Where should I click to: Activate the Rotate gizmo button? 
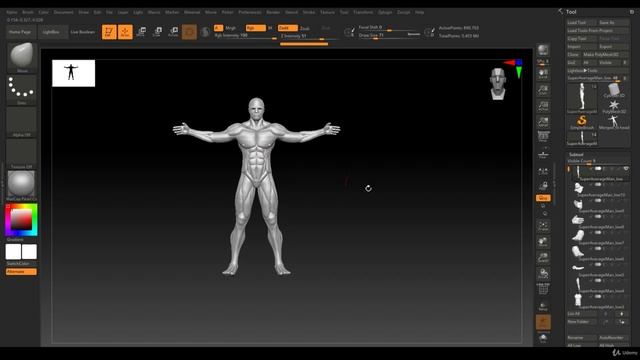click(173, 31)
